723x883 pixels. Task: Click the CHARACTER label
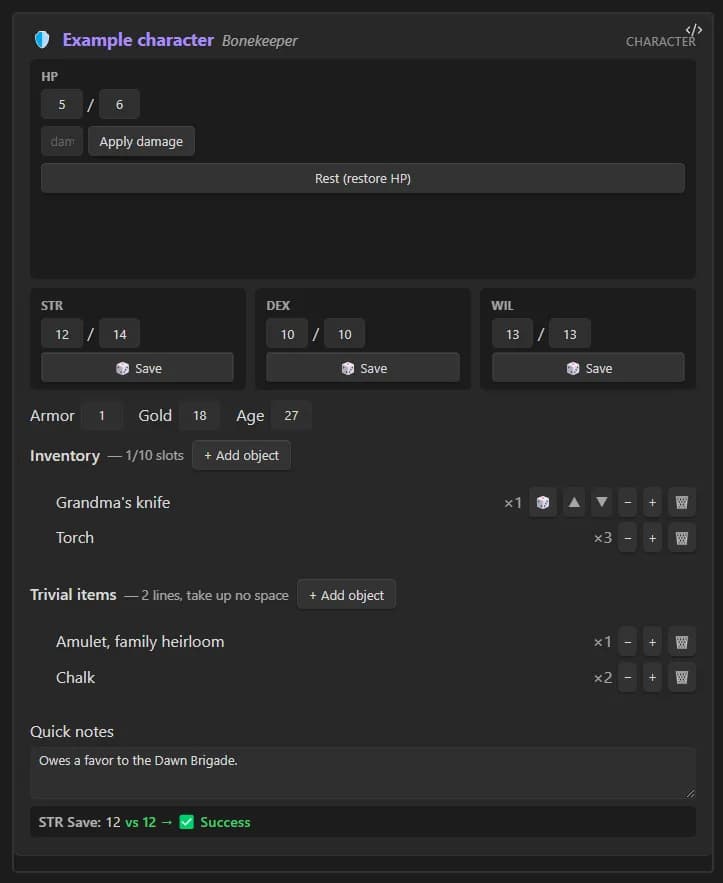click(x=660, y=42)
